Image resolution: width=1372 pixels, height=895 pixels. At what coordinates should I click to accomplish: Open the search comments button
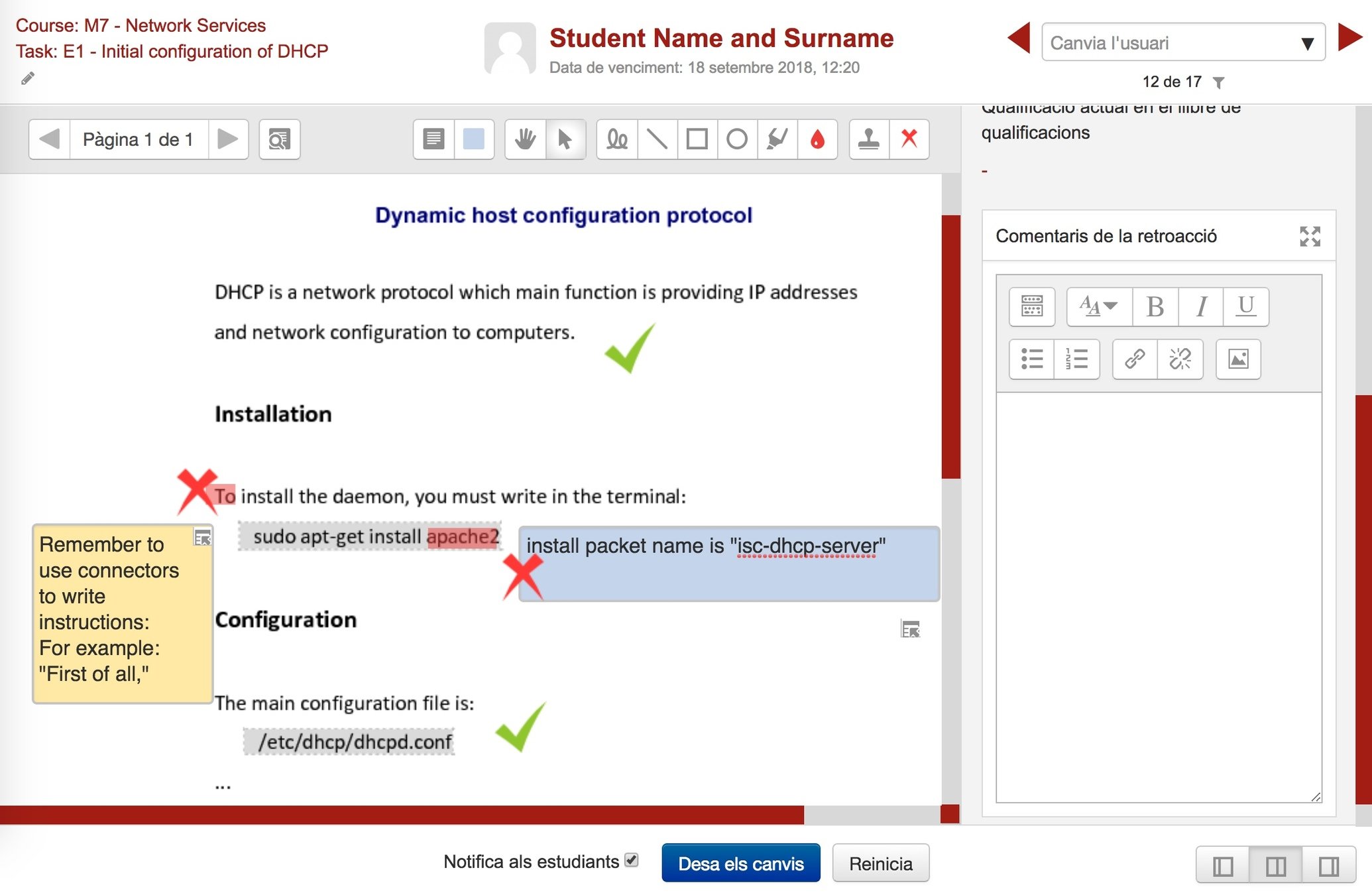(279, 139)
